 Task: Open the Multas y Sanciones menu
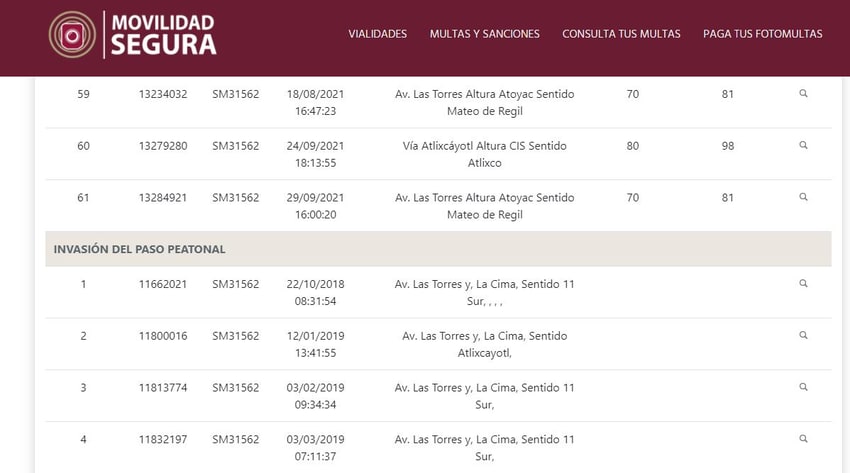(484, 34)
